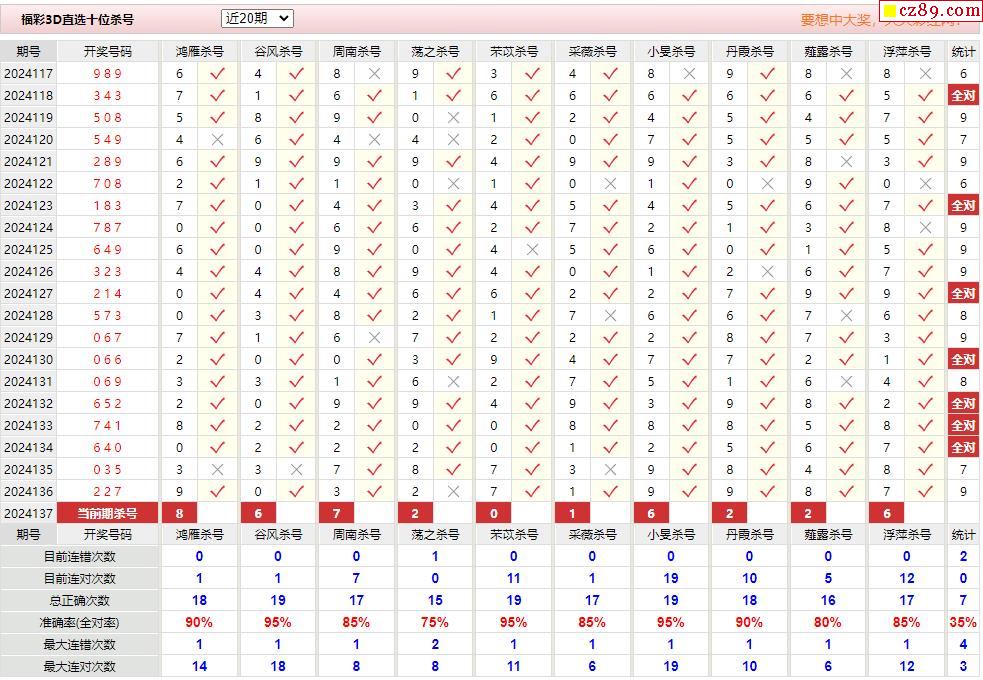Click the 14 in the 最大连对次数 row

pyautogui.click(x=199, y=667)
